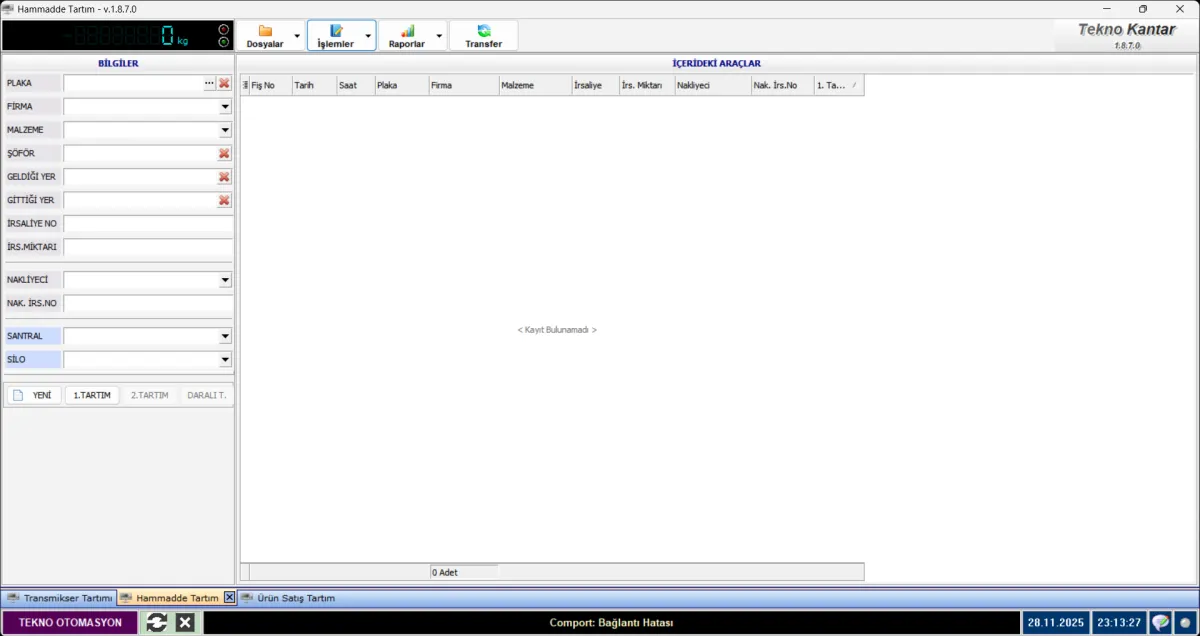Sort by Fiş No column header
The height and width of the screenshot is (636, 1200).
(x=270, y=86)
